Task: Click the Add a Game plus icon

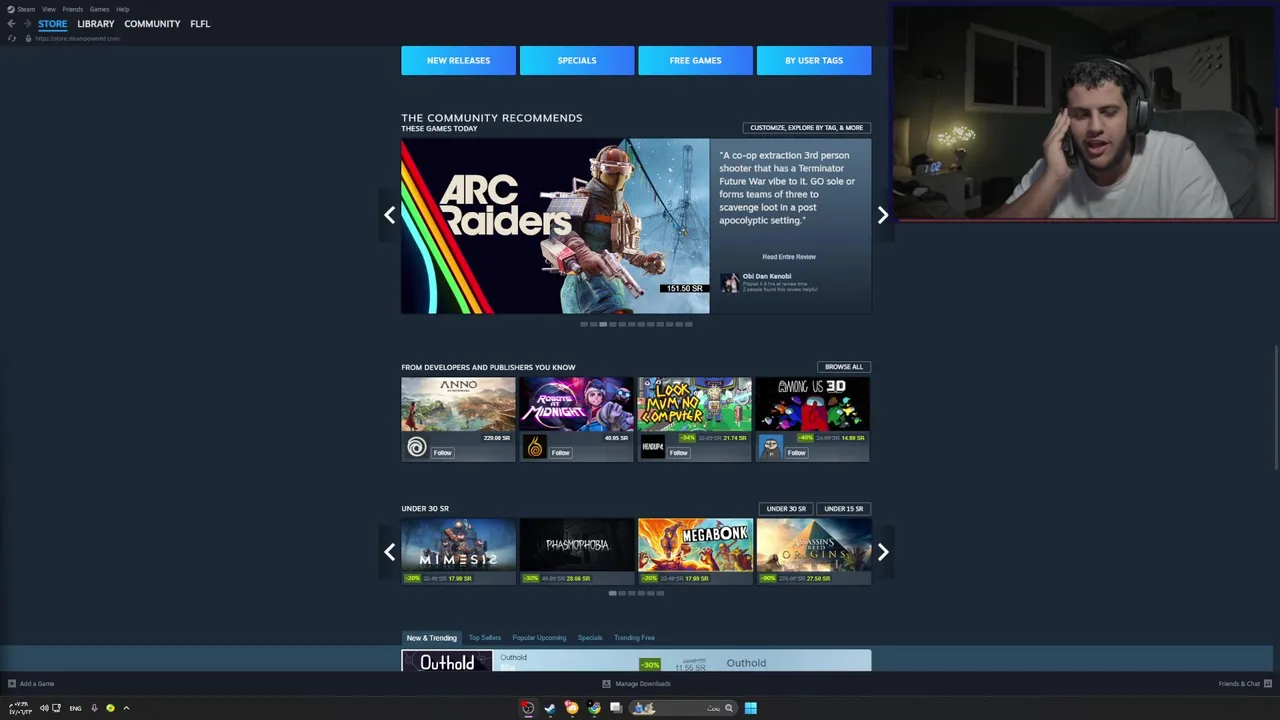Action: (12, 684)
